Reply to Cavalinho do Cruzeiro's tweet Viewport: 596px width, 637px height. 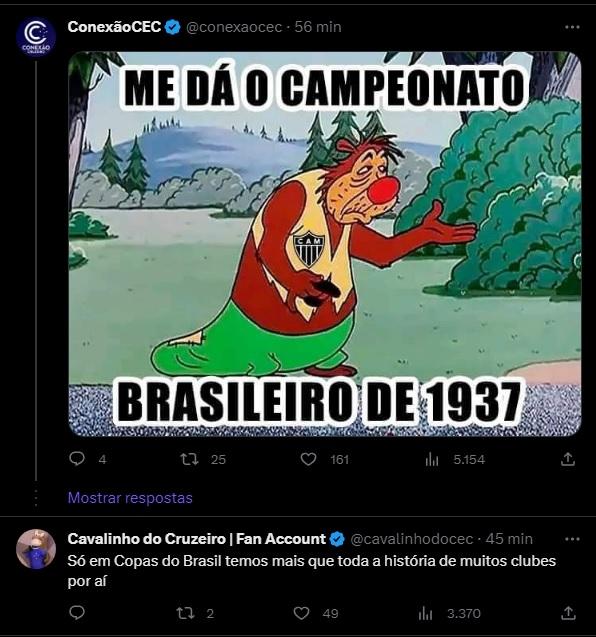[77, 613]
